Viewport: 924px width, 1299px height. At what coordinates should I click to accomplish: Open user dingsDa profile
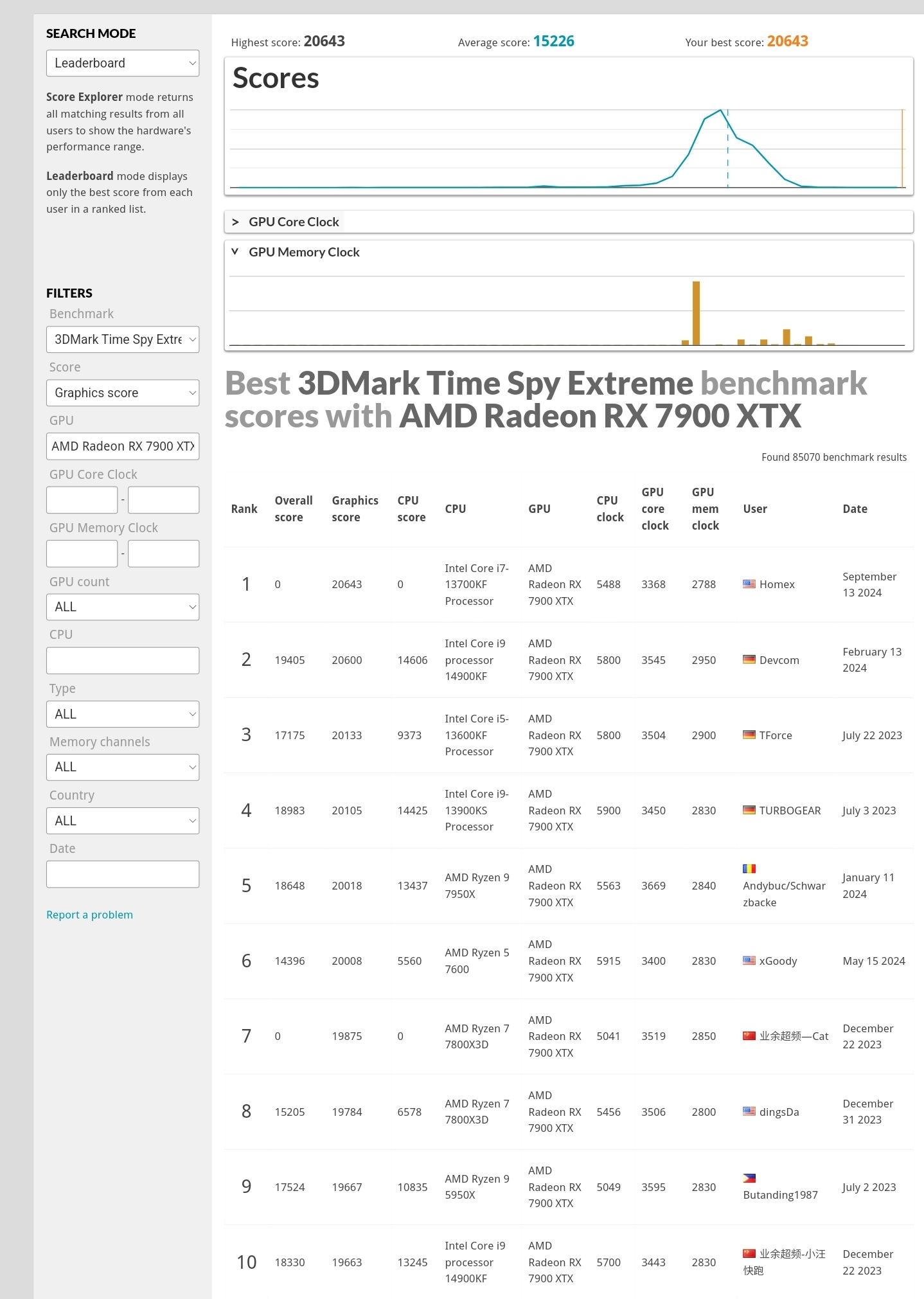tap(779, 1112)
